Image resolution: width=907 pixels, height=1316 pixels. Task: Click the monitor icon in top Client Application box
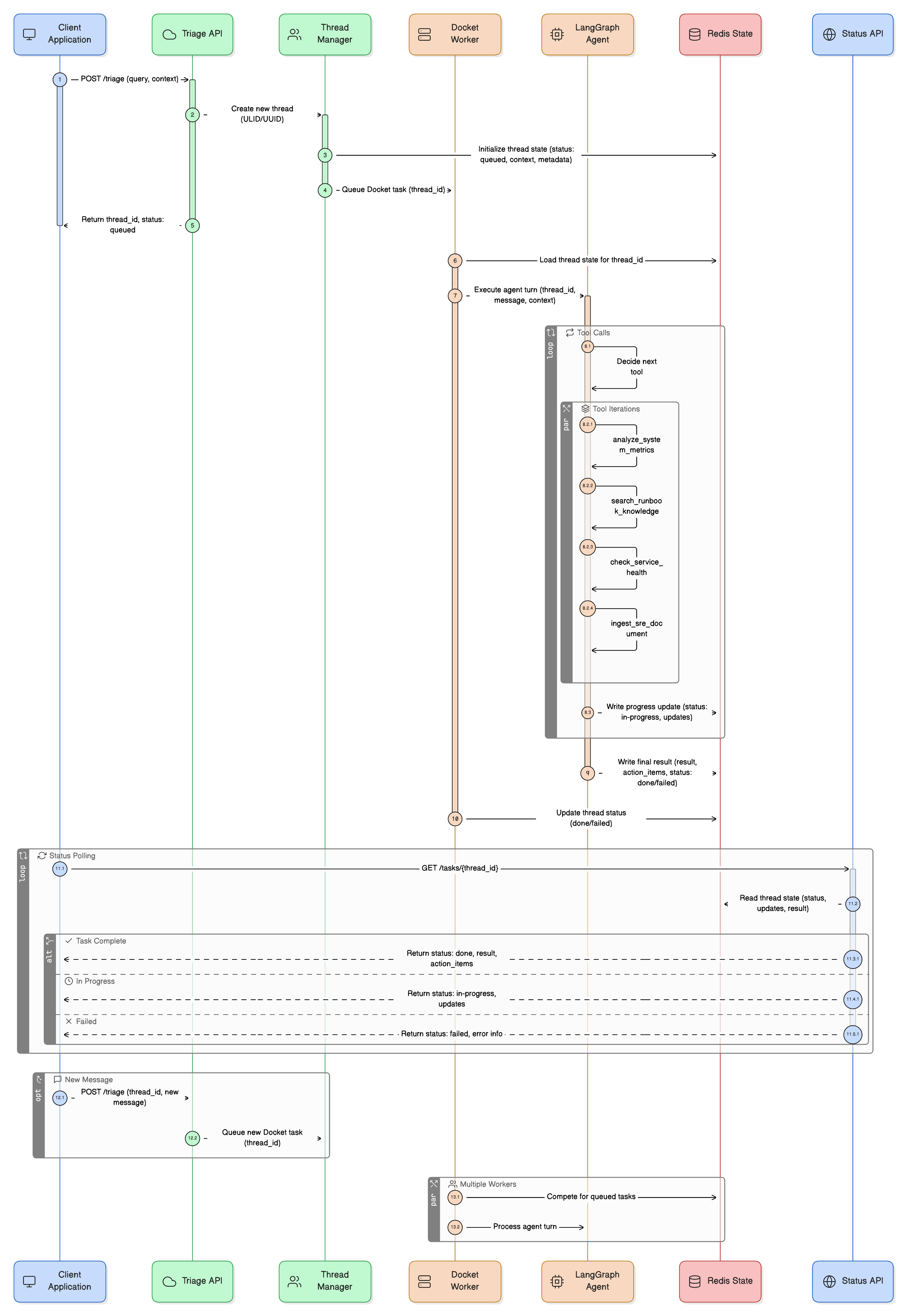pos(29,34)
